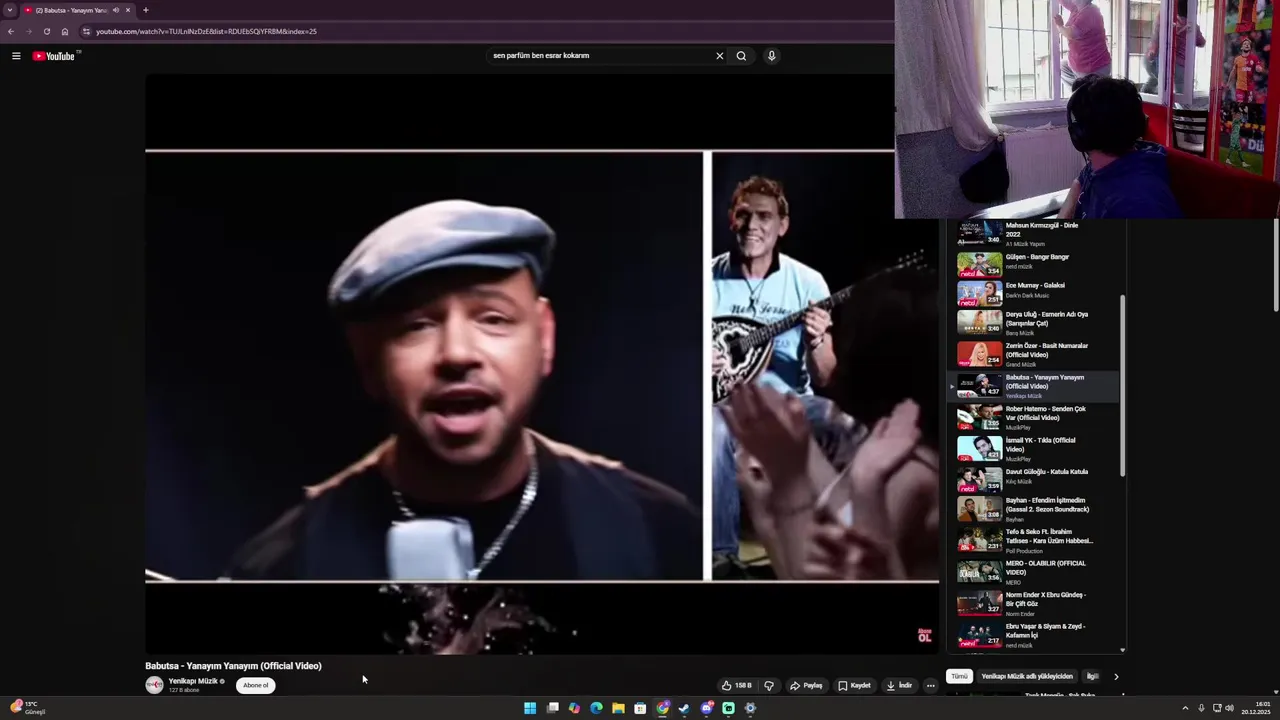Viewport: 1280px width, 720px height.
Task: Dislike the video
Action: tap(769, 686)
